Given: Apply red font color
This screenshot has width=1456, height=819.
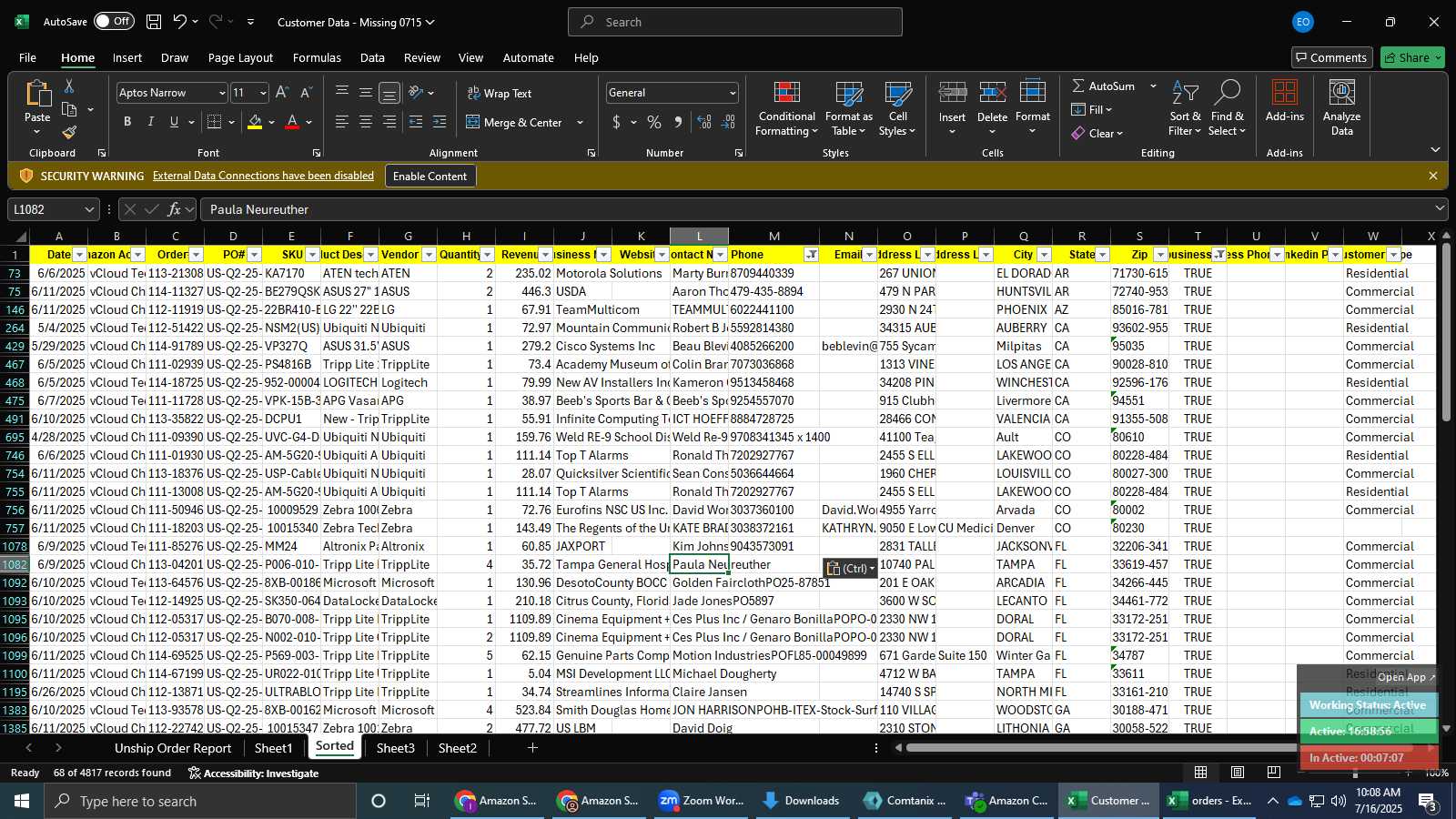Looking at the screenshot, I should [x=292, y=122].
